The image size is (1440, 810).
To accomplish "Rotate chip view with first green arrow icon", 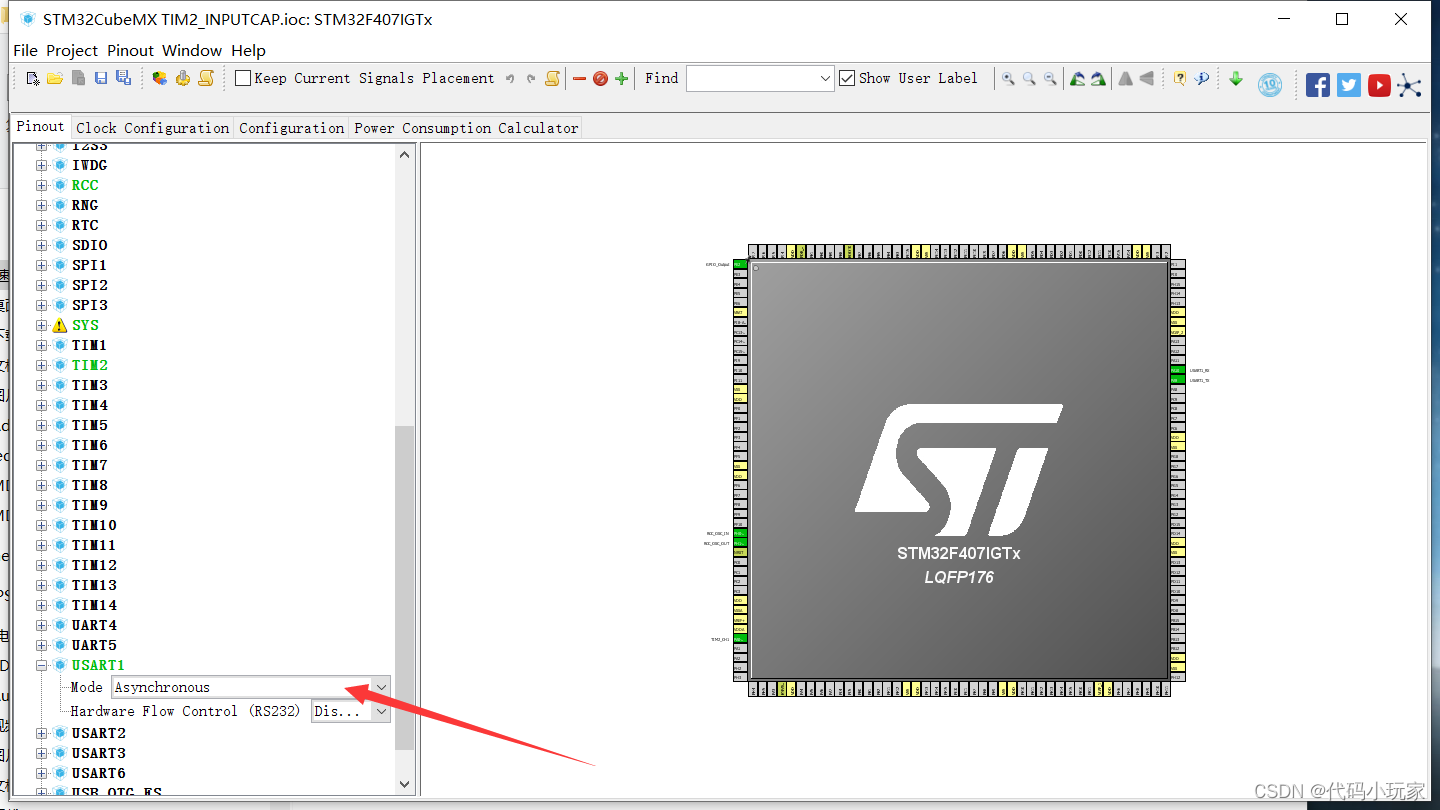I will pyautogui.click(x=1077, y=78).
